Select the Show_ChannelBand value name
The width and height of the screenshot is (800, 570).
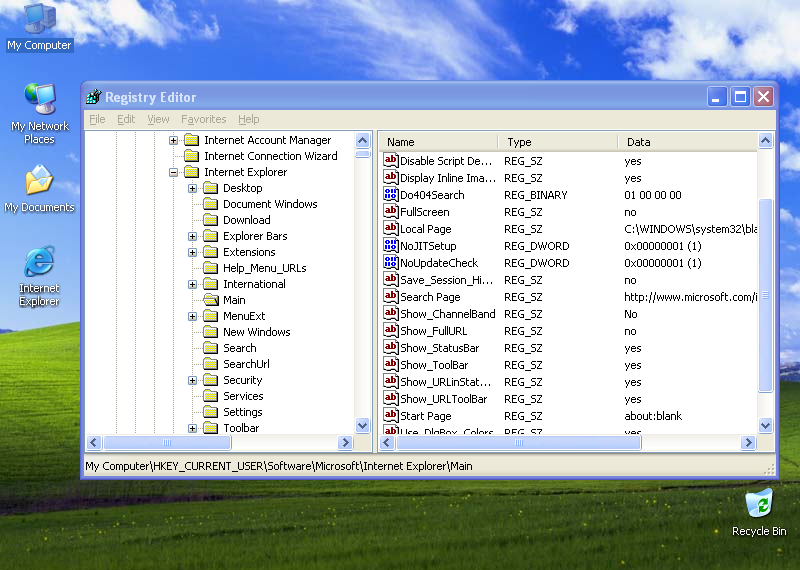click(x=447, y=314)
